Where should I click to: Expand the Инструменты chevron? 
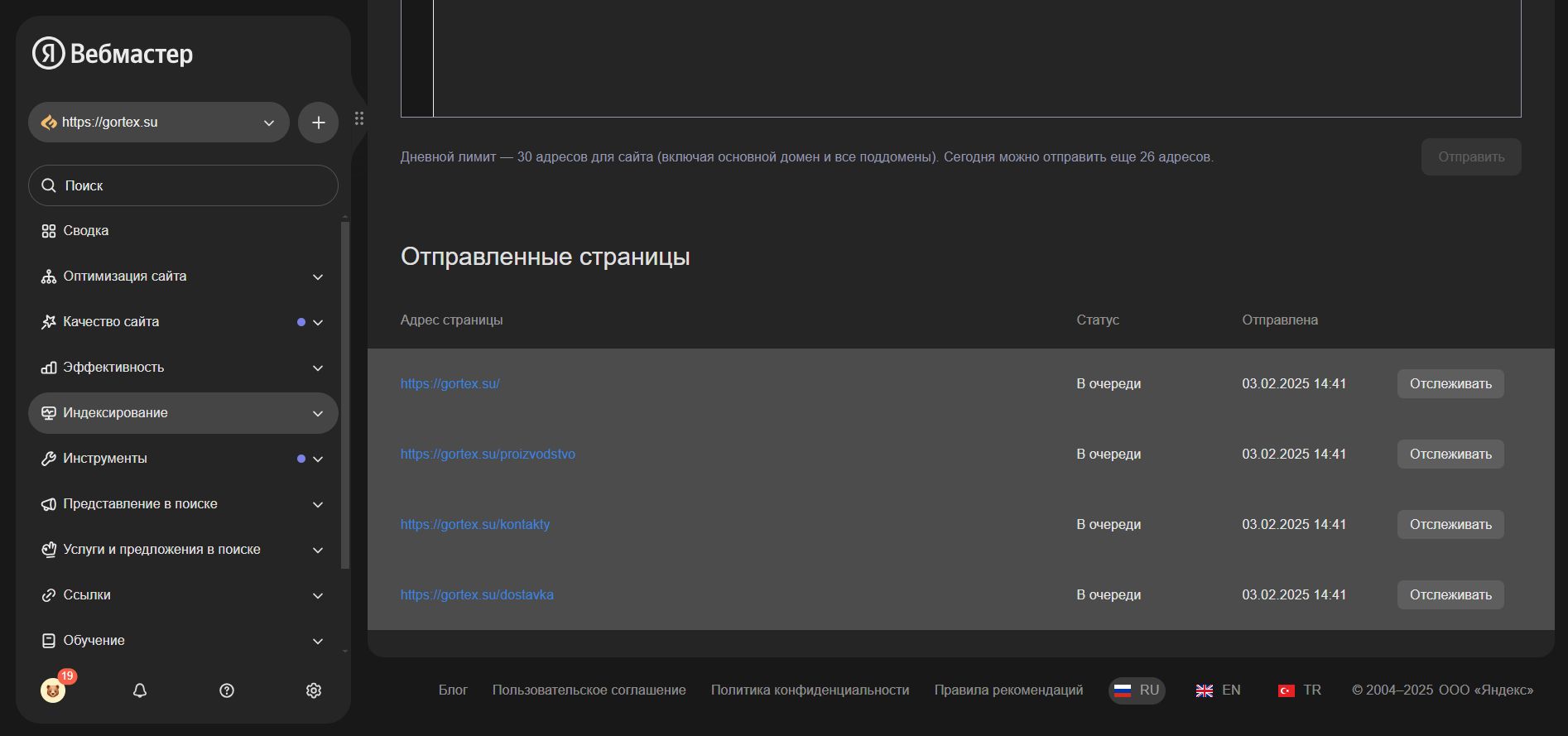[x=318, y=459]
